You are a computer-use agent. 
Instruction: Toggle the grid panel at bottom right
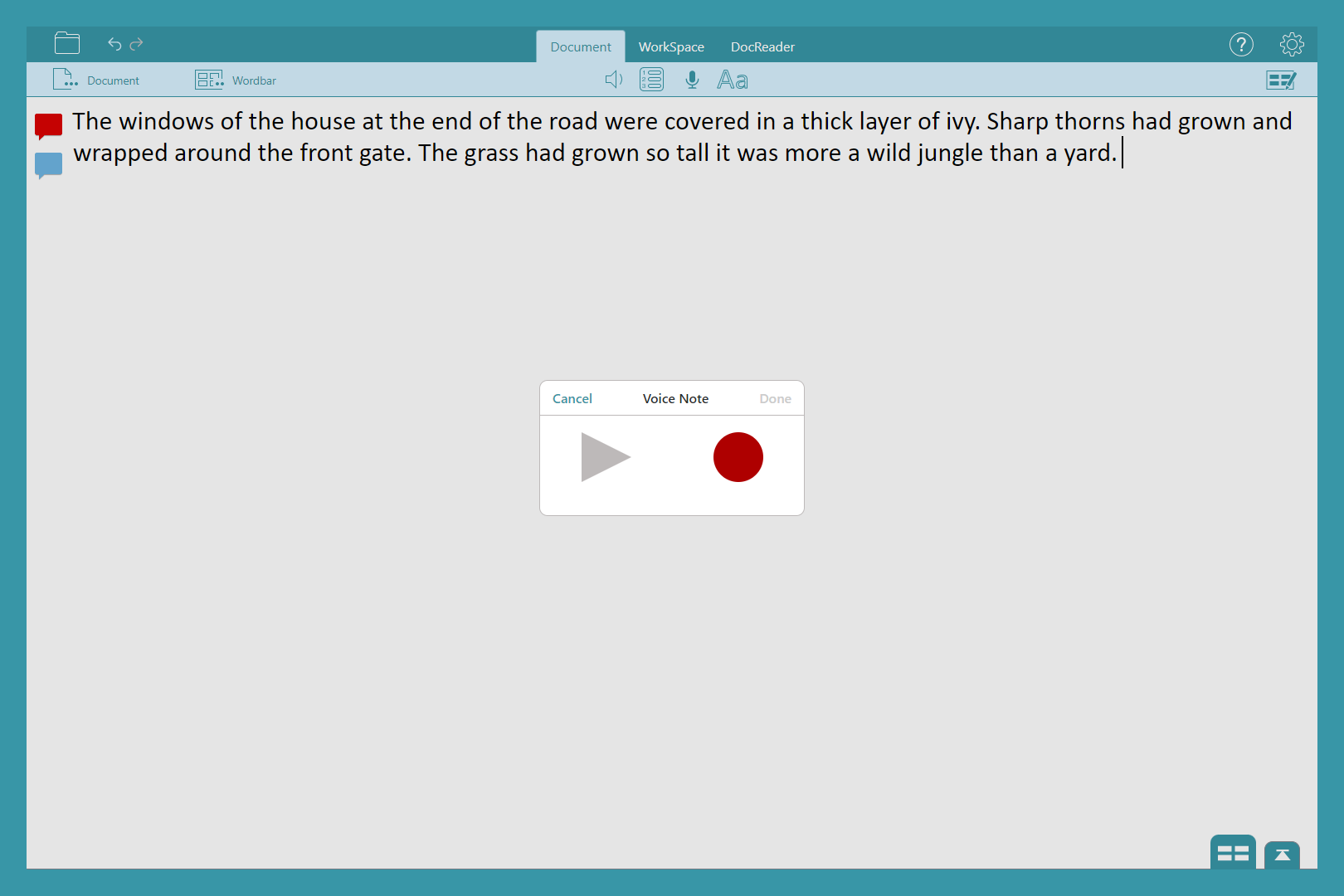[x=1233, y=853]
